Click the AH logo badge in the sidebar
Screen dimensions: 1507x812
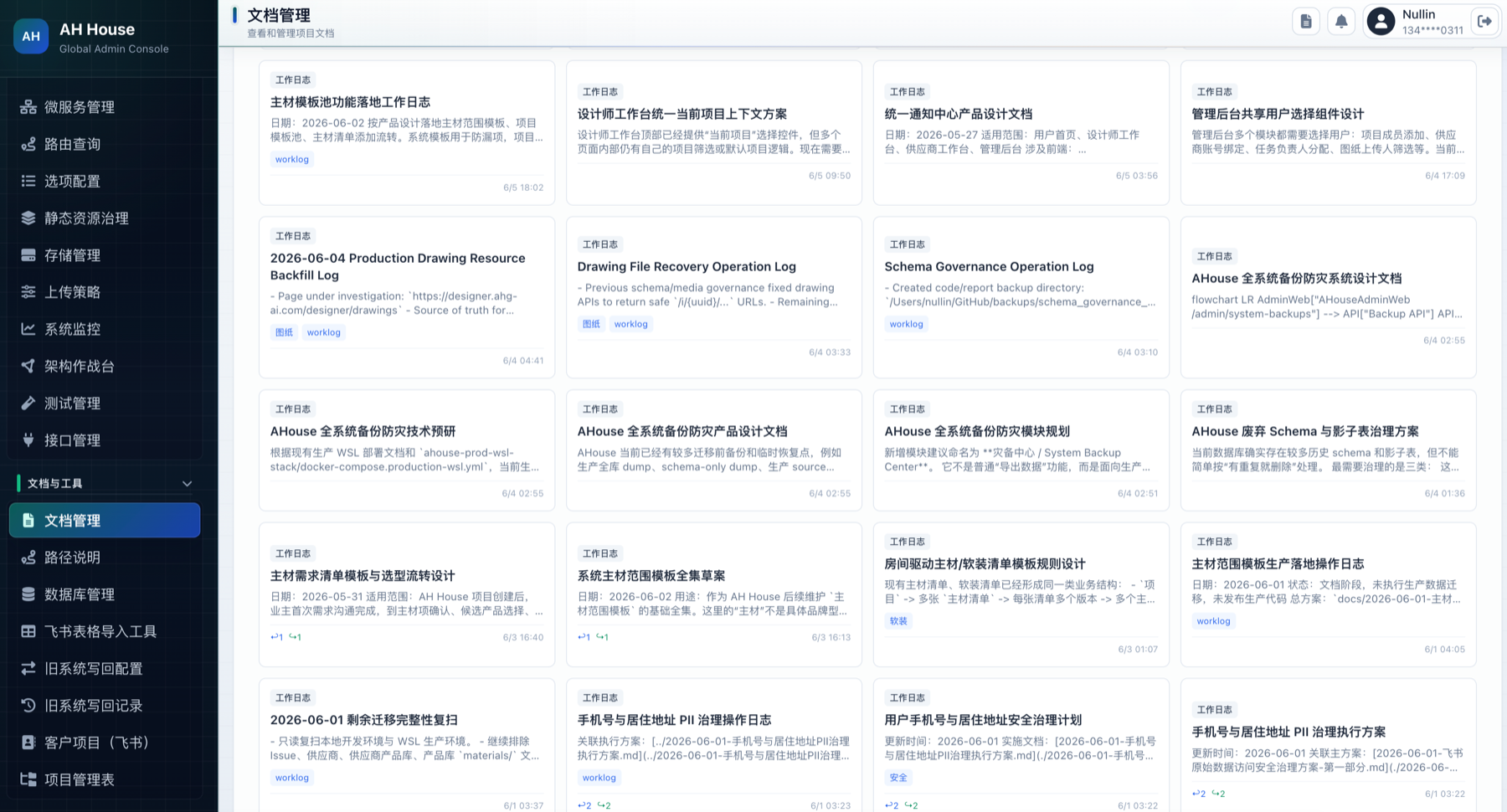click(x=31, y=36)
